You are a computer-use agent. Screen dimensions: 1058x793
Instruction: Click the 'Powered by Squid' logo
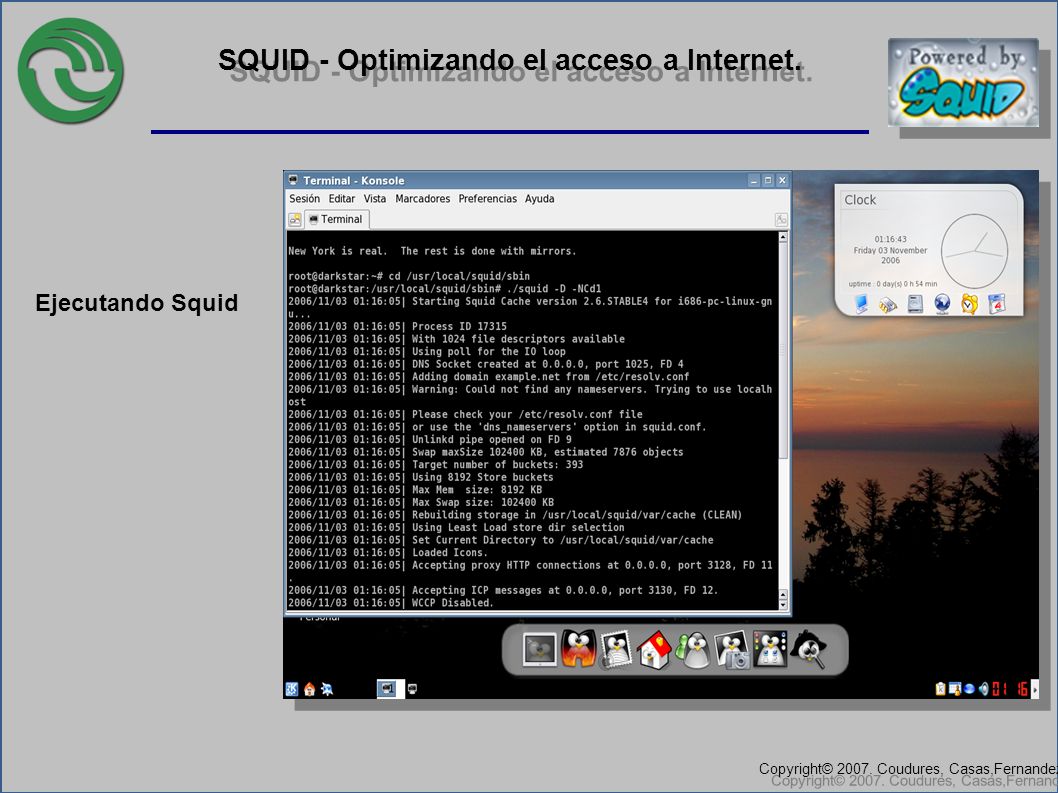pyautogui.click(x=963, y=82)
